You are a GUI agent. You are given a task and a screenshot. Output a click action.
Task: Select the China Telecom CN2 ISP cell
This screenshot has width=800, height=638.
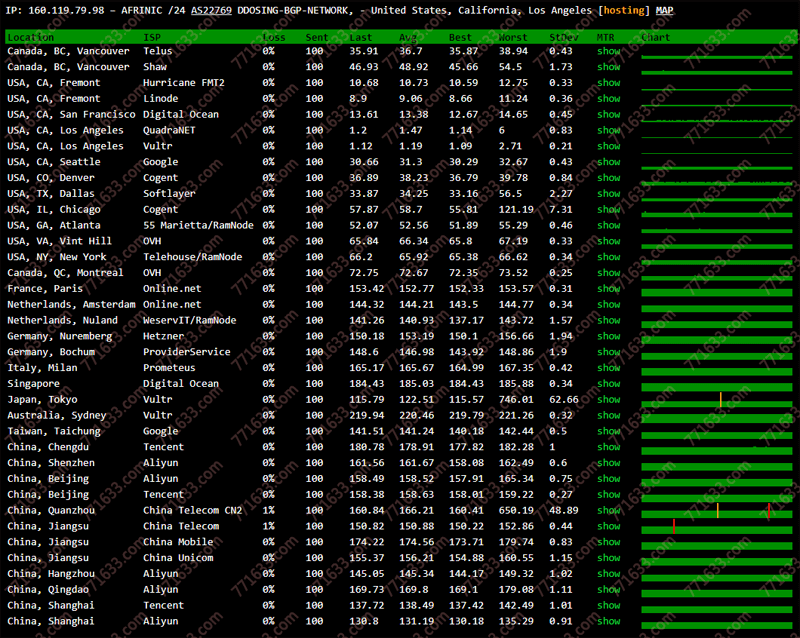(192, 510)
